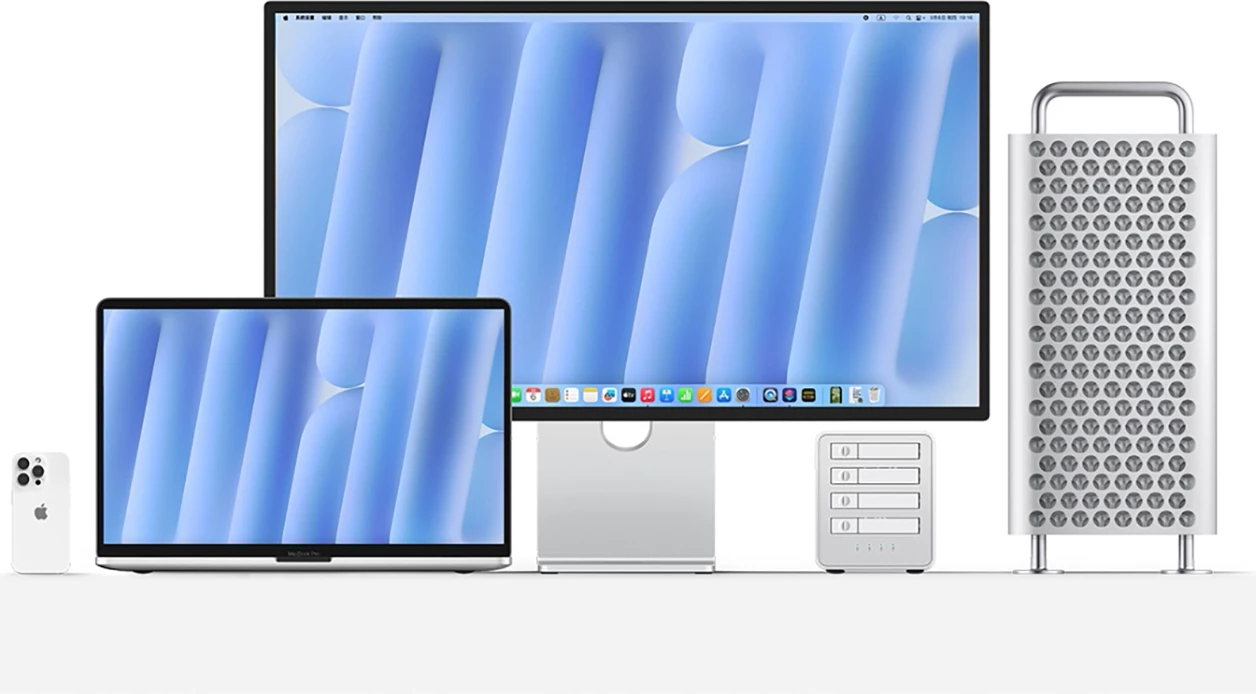
Task: Launch the Keynote app from the dock
Action: 666,395
